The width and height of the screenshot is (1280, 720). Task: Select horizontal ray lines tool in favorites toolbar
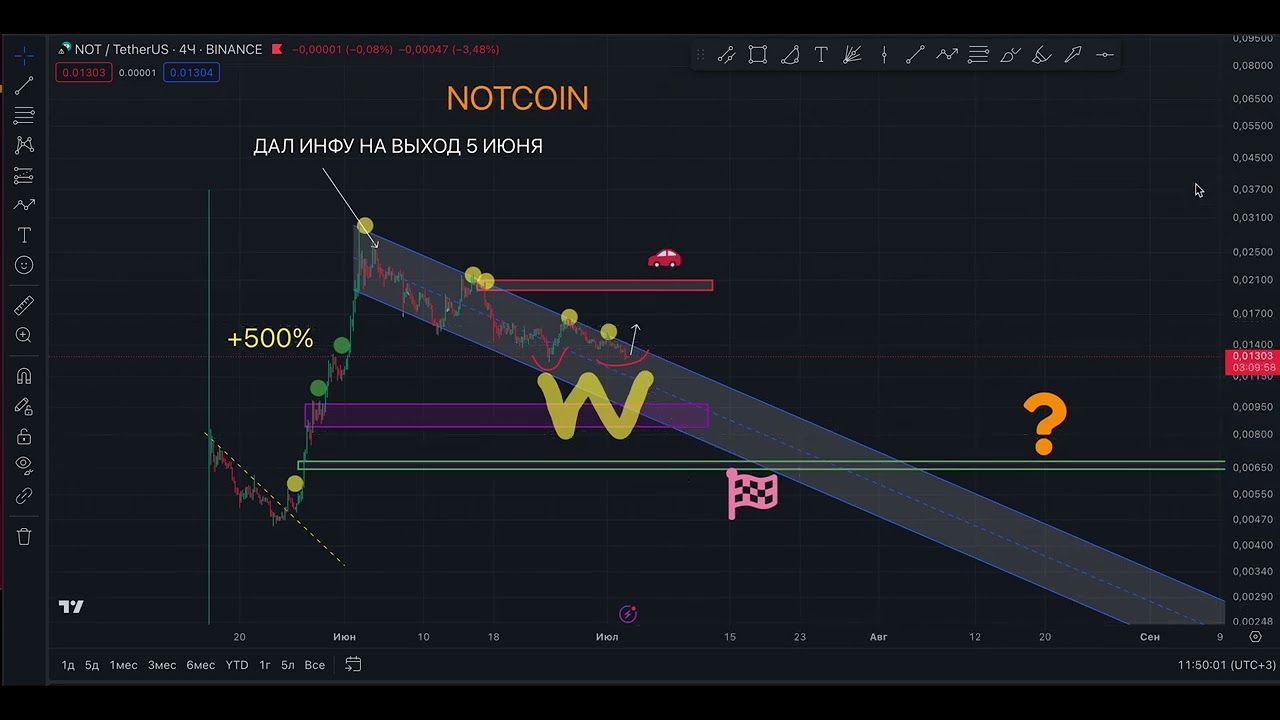[978, 55]
